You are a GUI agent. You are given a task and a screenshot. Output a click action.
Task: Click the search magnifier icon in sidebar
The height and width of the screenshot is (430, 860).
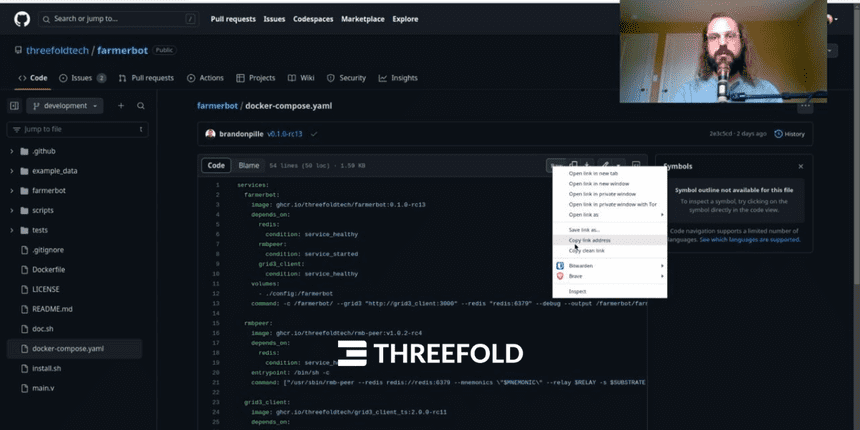141,106
